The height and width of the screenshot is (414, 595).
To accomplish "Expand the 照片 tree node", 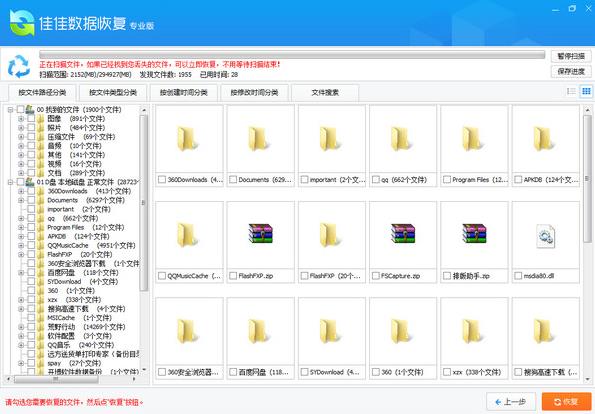I will pos(21,128).
